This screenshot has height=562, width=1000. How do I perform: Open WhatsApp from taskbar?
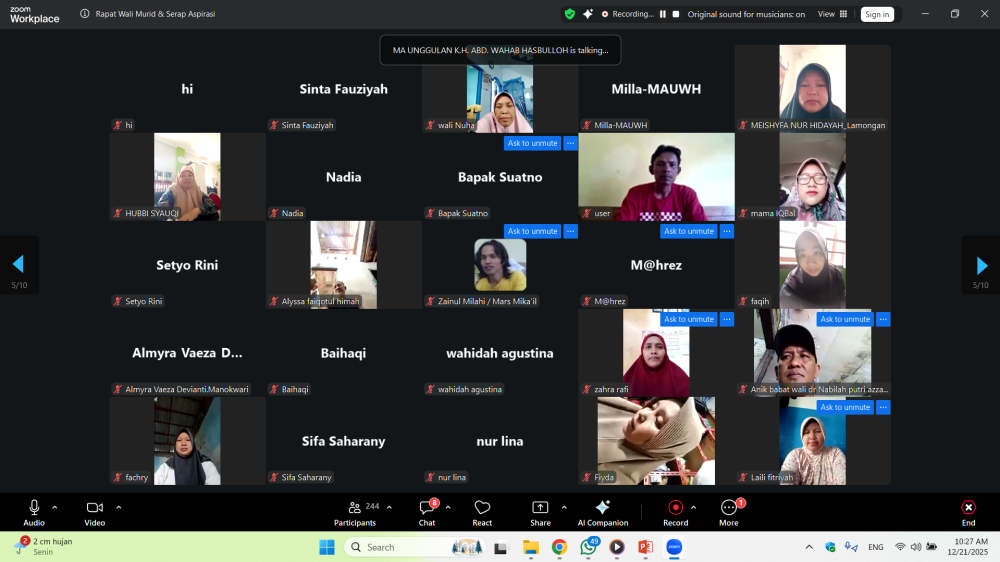589,547
